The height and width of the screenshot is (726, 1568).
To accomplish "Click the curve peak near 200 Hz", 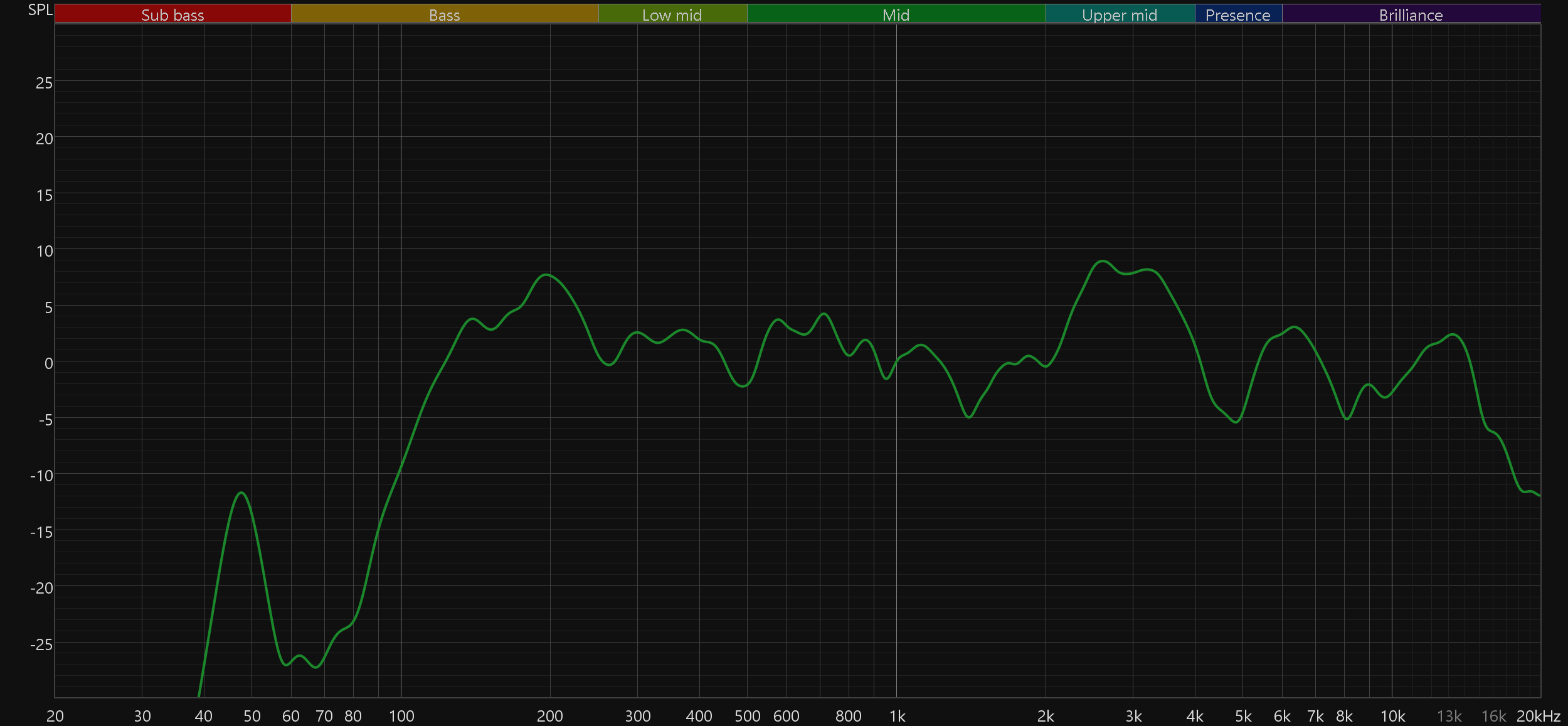I will pos(547,275).
